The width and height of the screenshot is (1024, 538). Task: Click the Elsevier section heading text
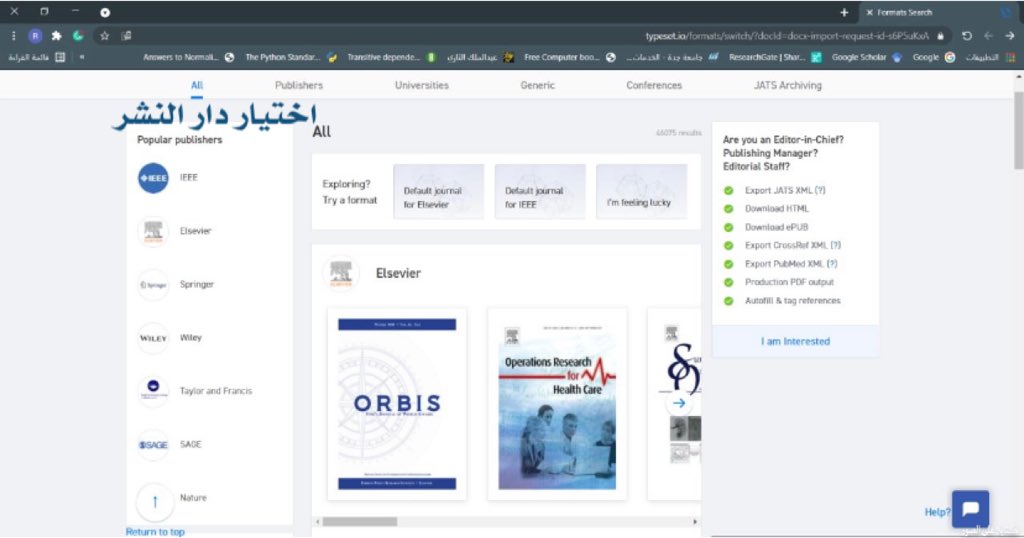tap(398, 274)
